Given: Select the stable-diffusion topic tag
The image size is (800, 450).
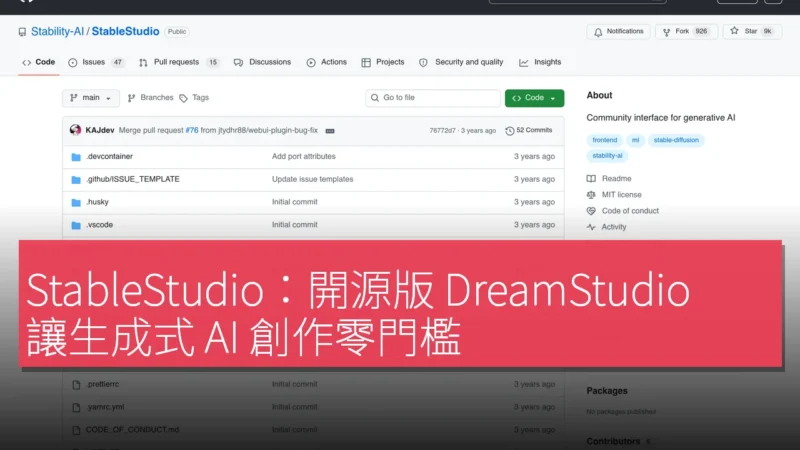Looking at the screenshot, I should (676, 140).
